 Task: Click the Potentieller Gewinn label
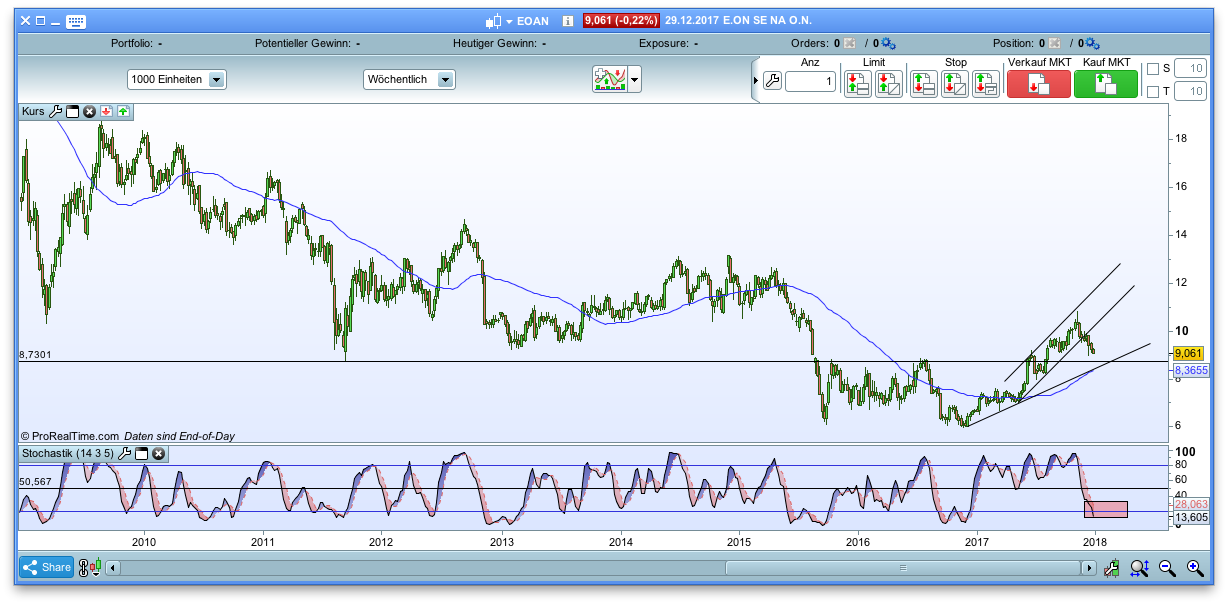[x=303, y=44]
